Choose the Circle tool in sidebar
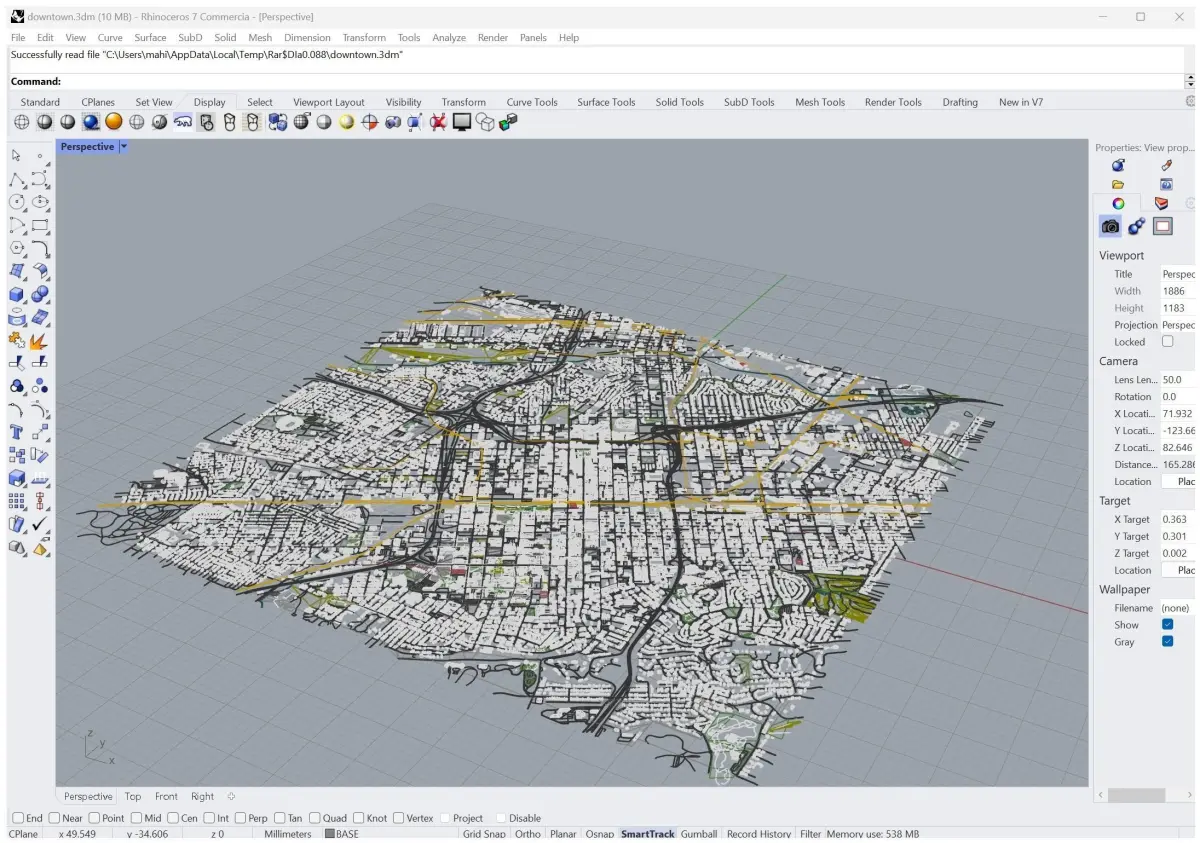This screenshot has width=1200, height=843. coord(17,202)
